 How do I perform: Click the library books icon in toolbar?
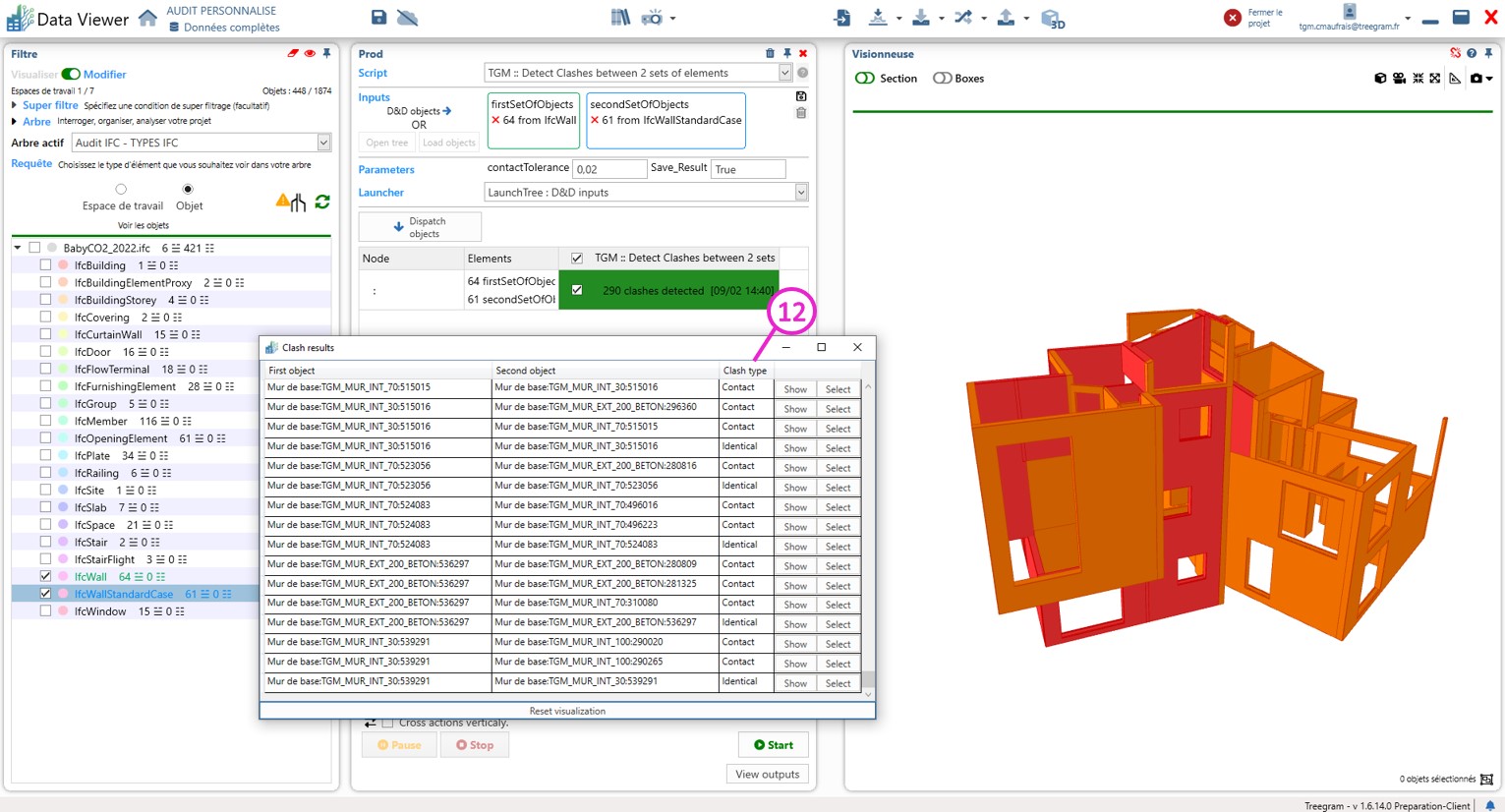pos(620,18)
